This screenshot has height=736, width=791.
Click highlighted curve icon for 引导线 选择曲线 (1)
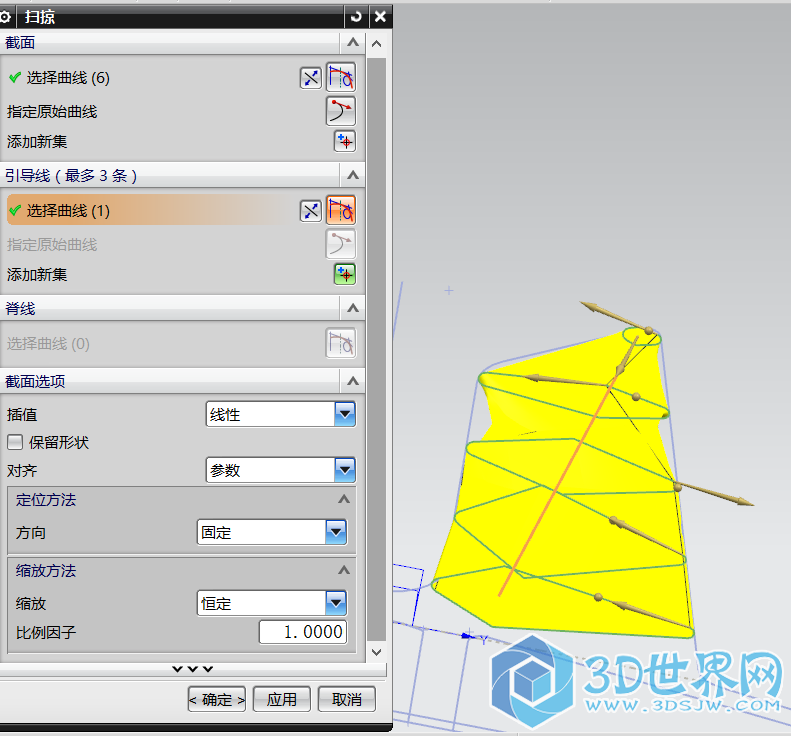[341, 210]
